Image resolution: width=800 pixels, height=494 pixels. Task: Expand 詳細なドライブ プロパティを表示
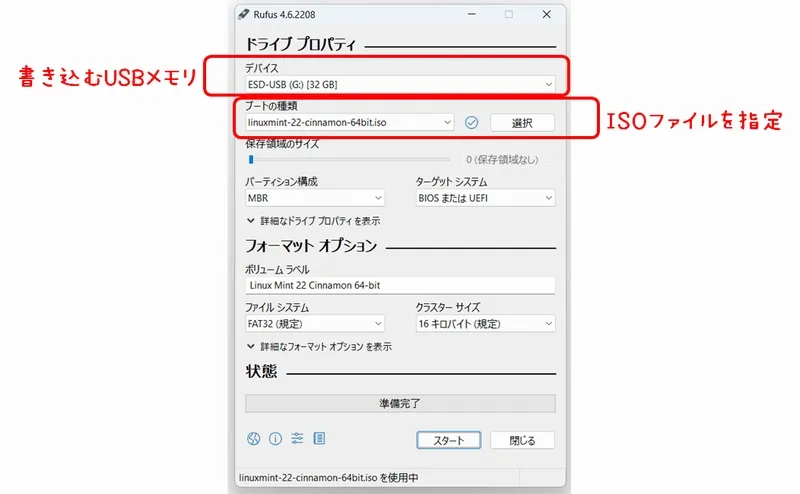point(313,221)
